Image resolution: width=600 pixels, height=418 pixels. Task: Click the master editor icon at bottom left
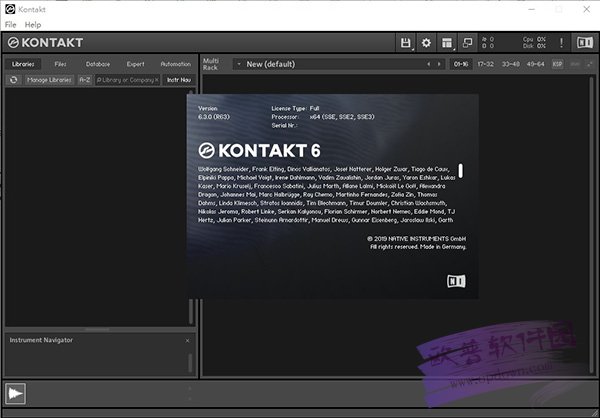point(15,394)
